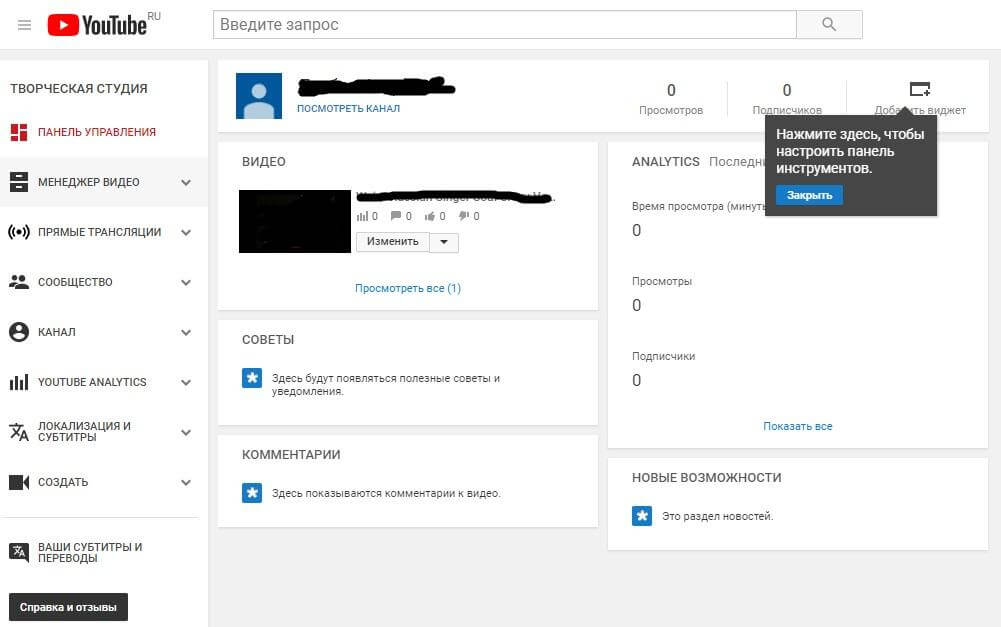Viewport: 1001px width, 627px height.
Task: Expand the YouTube Analytics chevron
Action: pos(186,381)
